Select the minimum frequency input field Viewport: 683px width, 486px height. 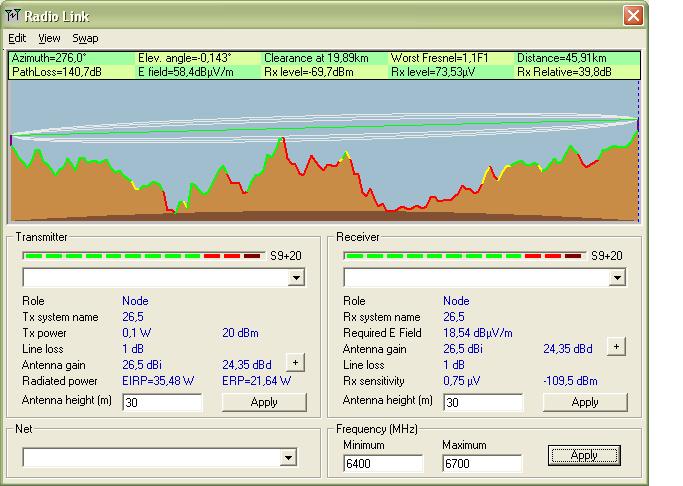click(383, 463)
